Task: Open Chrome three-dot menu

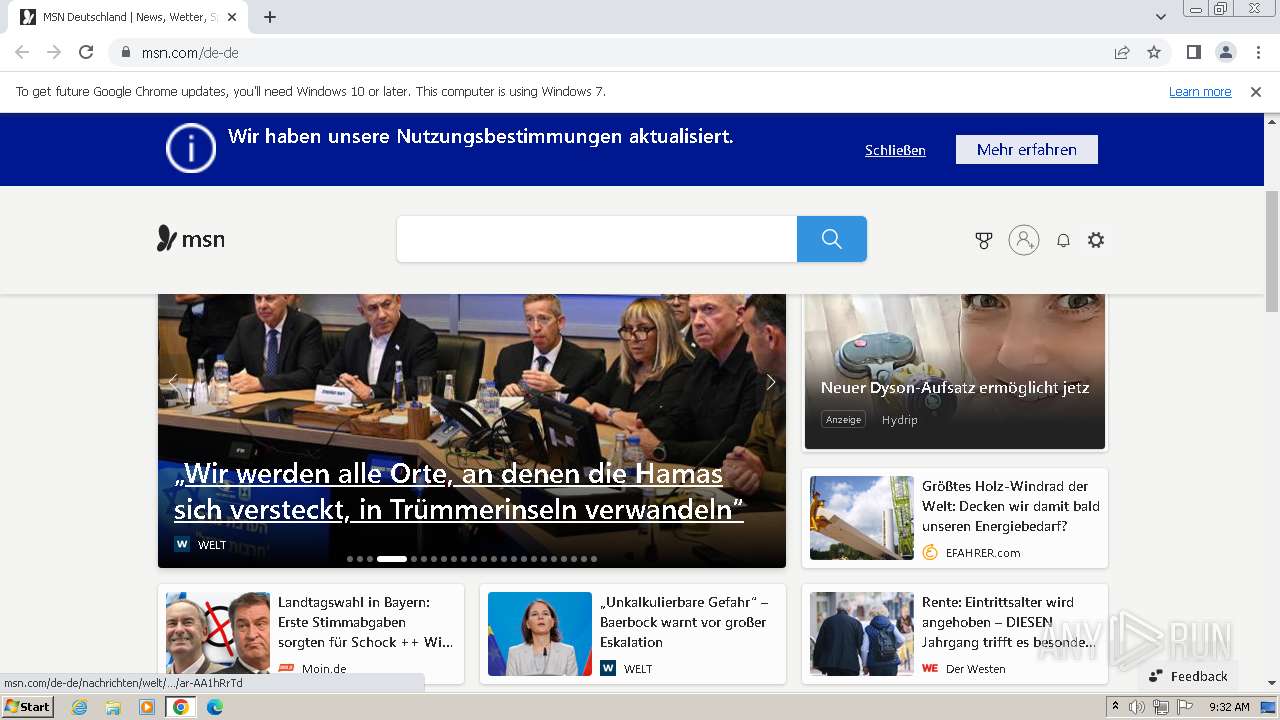Action: [1258, 52]
